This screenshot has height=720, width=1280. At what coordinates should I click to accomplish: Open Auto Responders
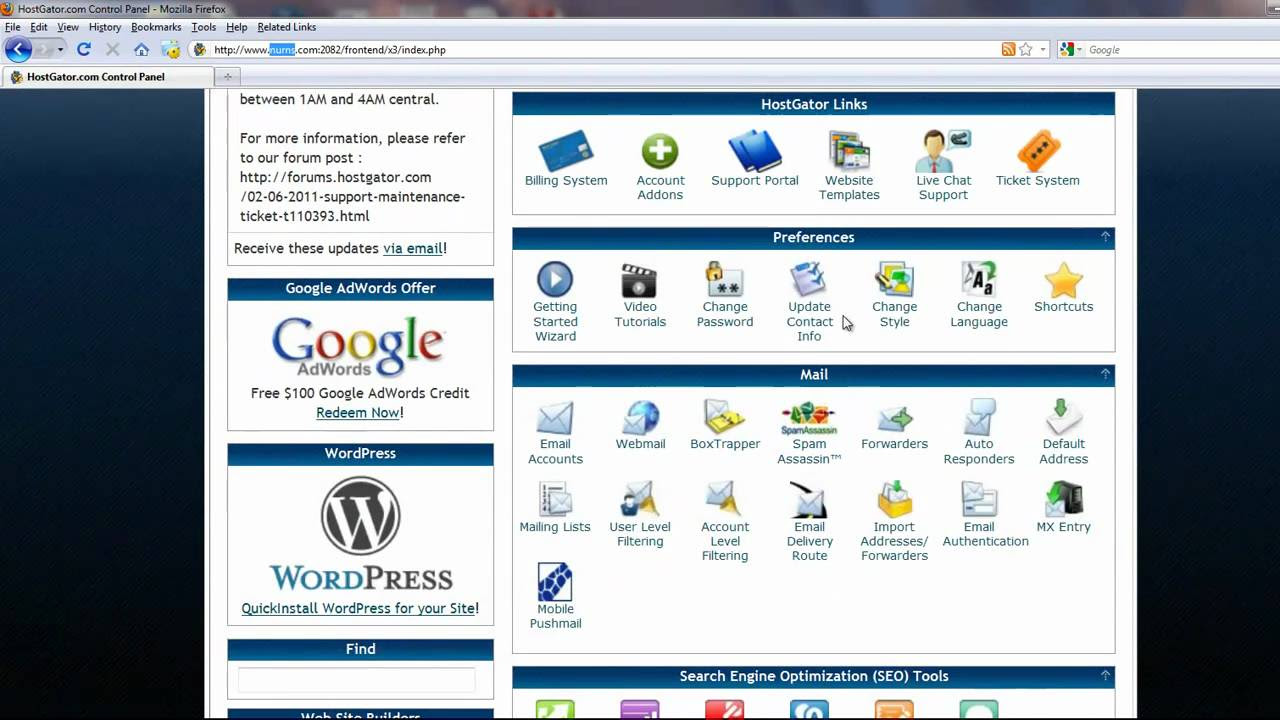(979, 432)
